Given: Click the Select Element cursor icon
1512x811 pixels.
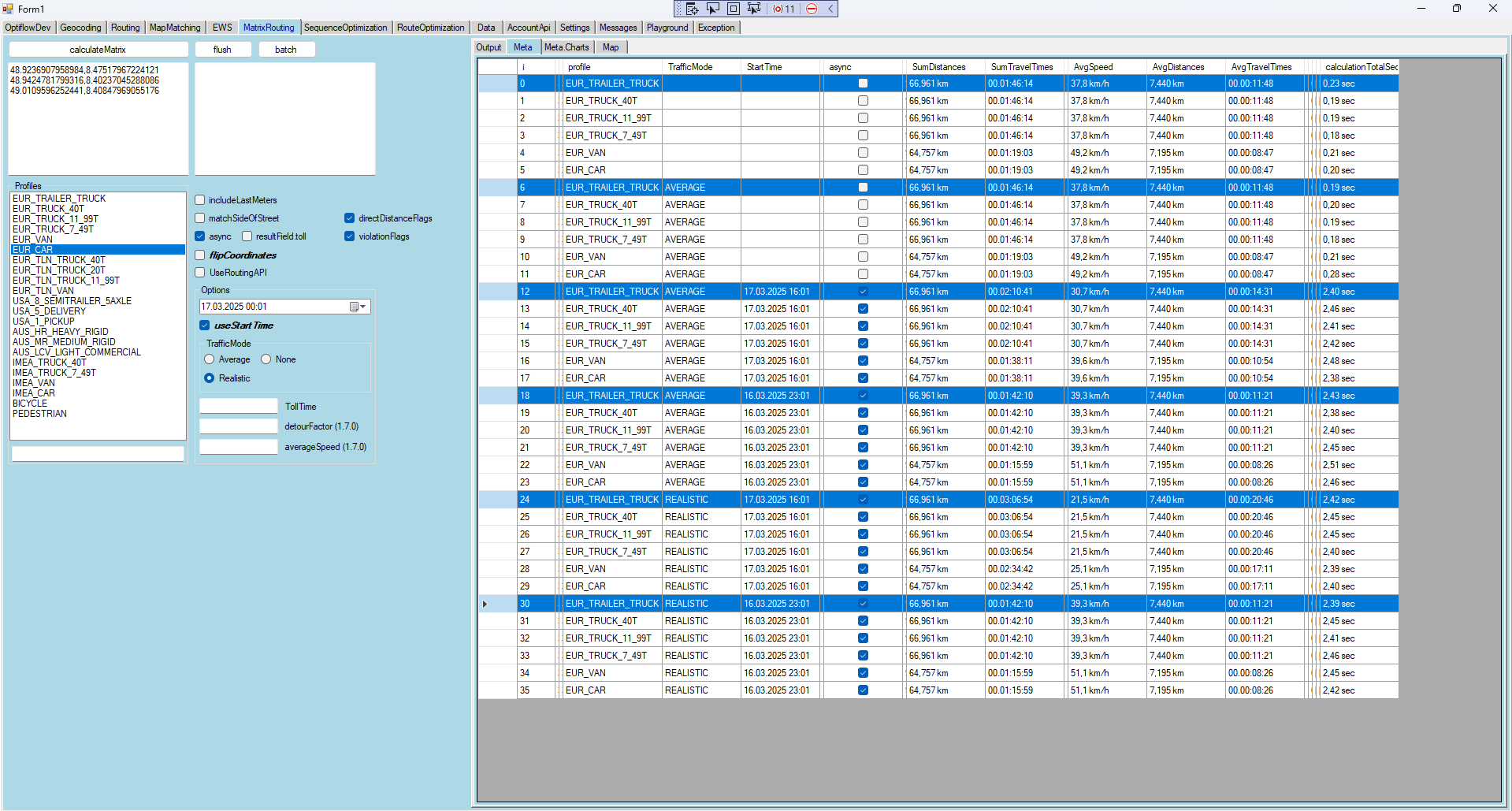Looking at the screenshot, I should (712, 9).
